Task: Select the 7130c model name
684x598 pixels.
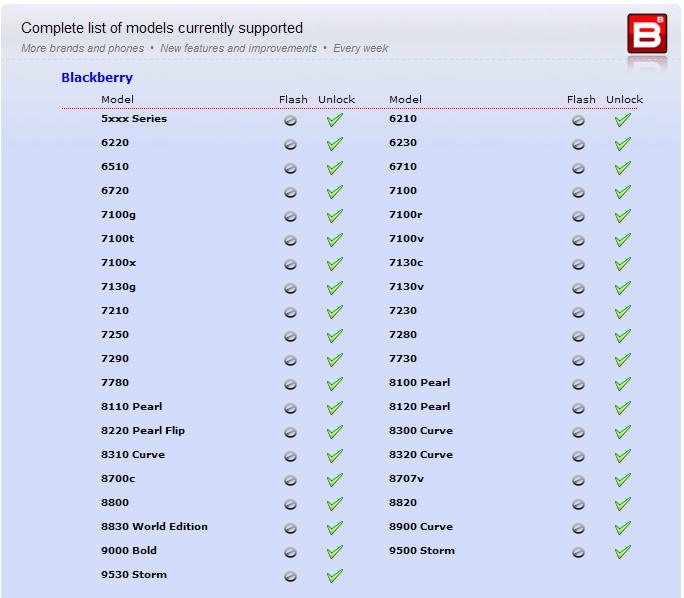Action: [x=406, y=263]
